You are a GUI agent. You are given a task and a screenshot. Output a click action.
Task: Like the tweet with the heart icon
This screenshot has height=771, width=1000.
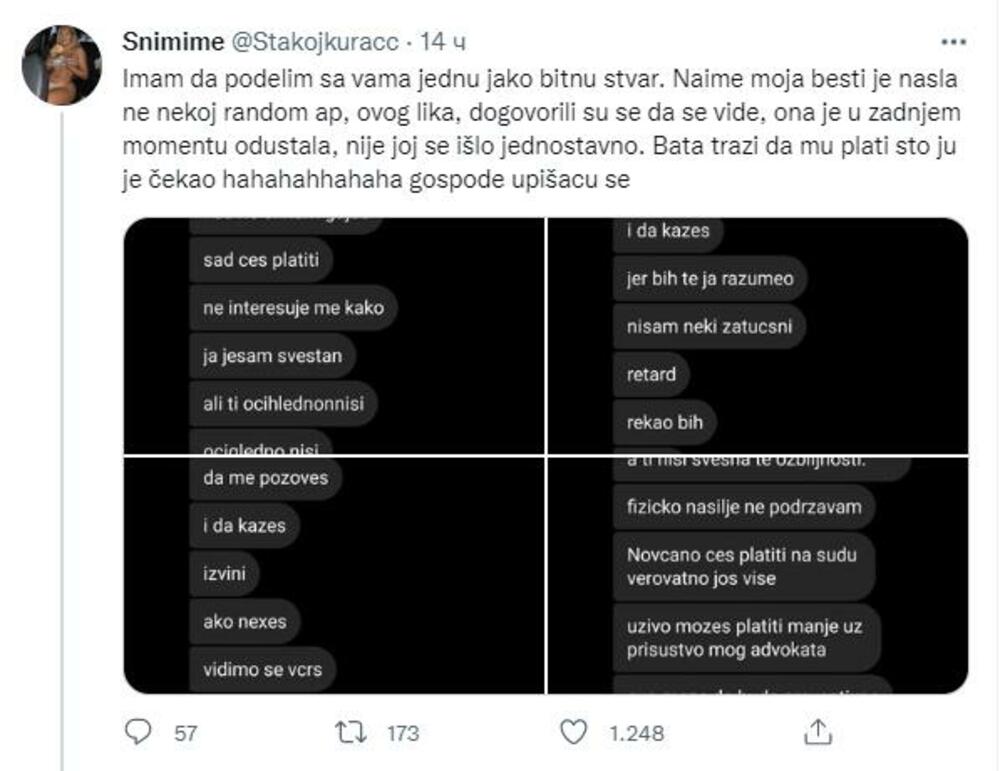click(573, 732)
